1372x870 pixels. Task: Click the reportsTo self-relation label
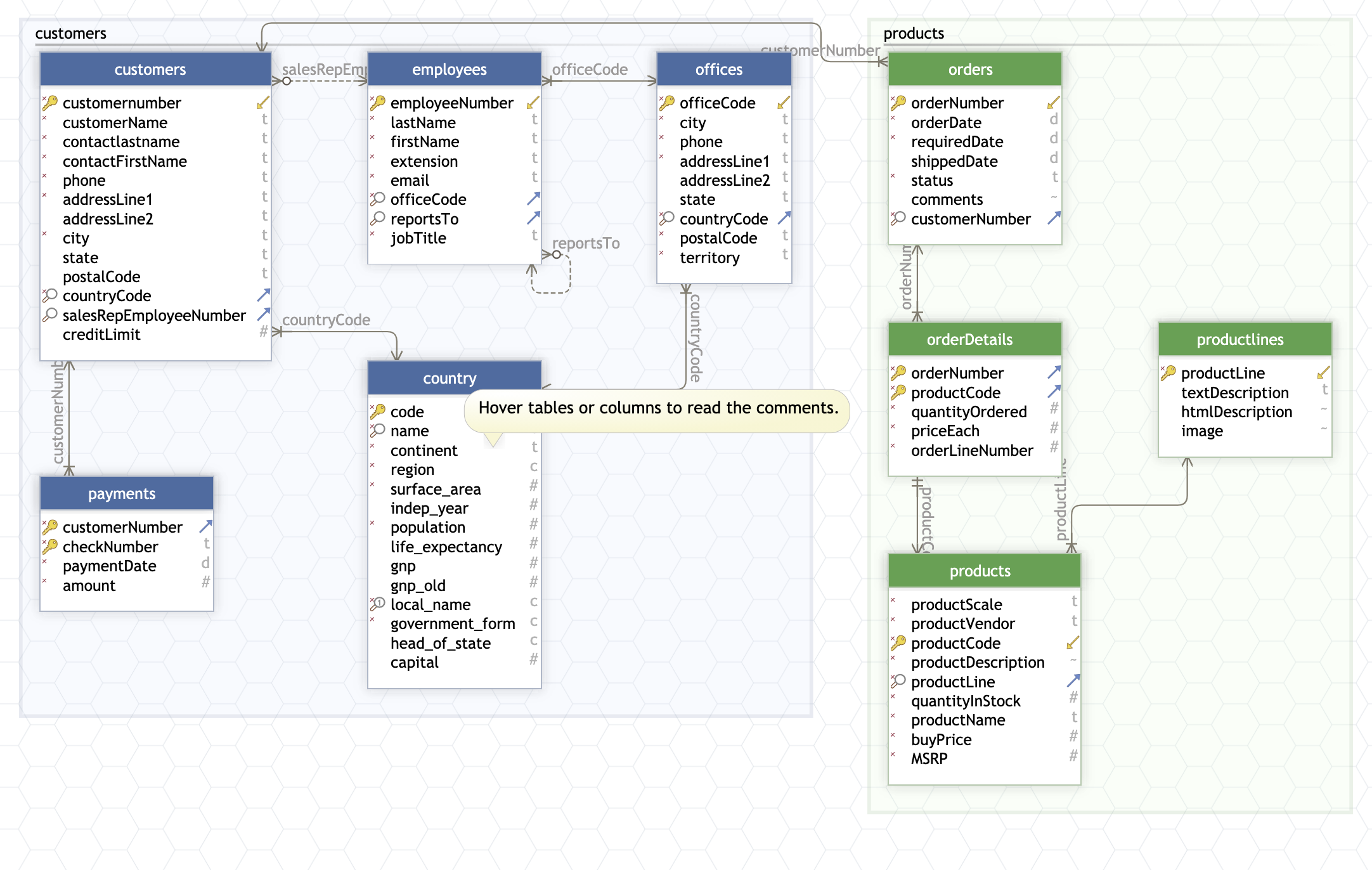tap(586, 243)
